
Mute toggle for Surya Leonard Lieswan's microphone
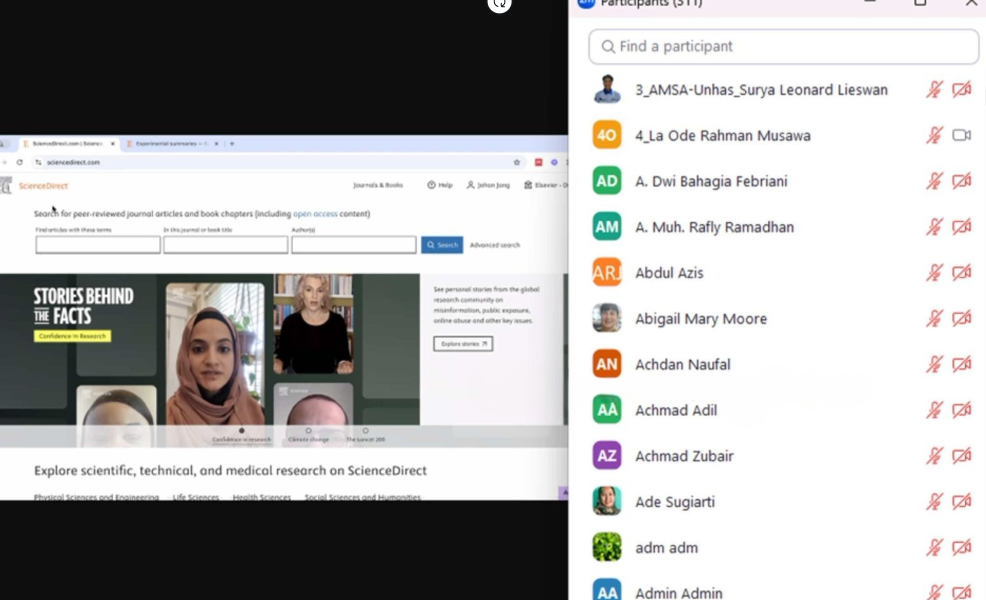click(x=934, y=90)
